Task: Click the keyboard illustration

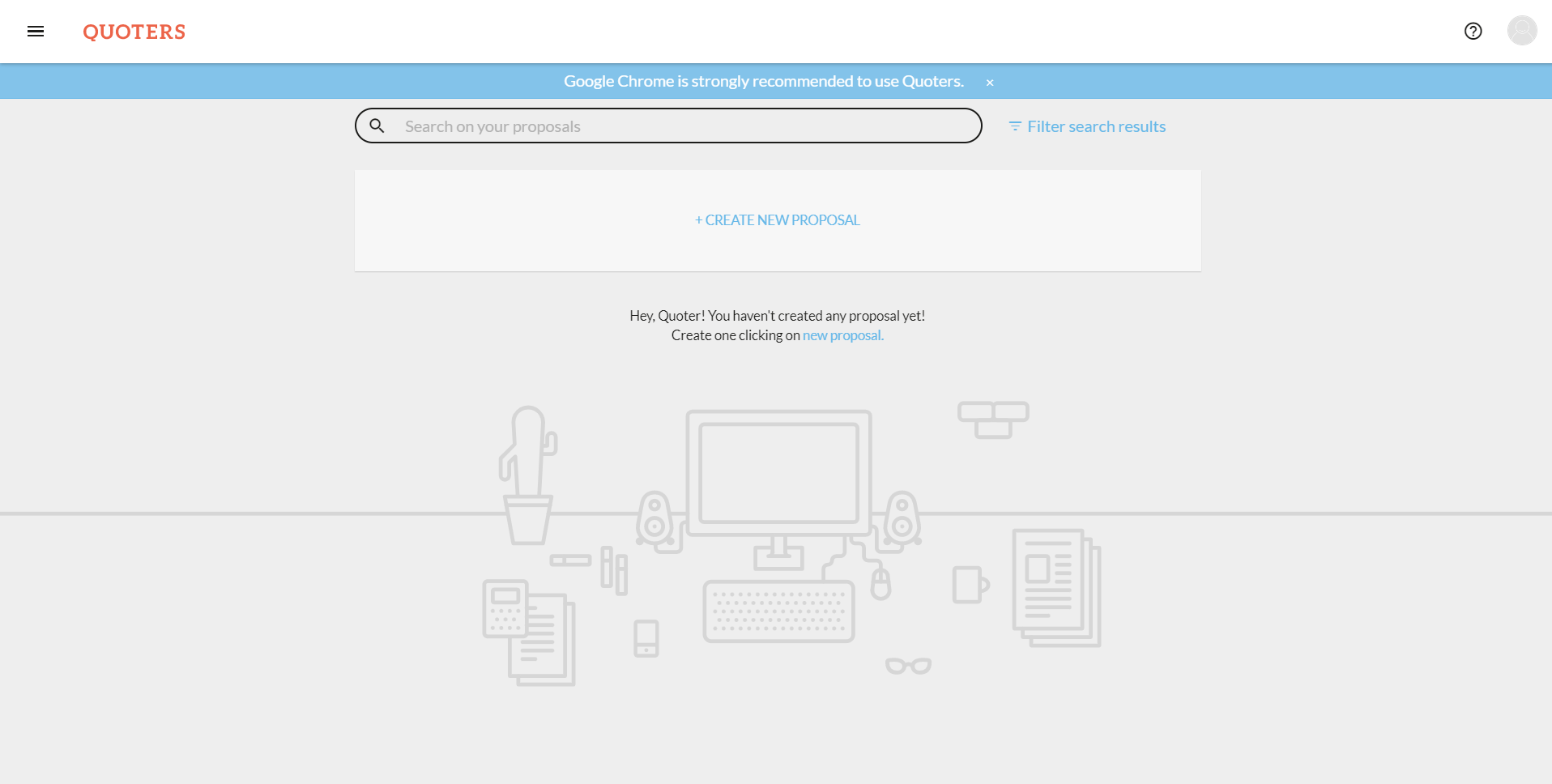Action: (x=778, y=611)
